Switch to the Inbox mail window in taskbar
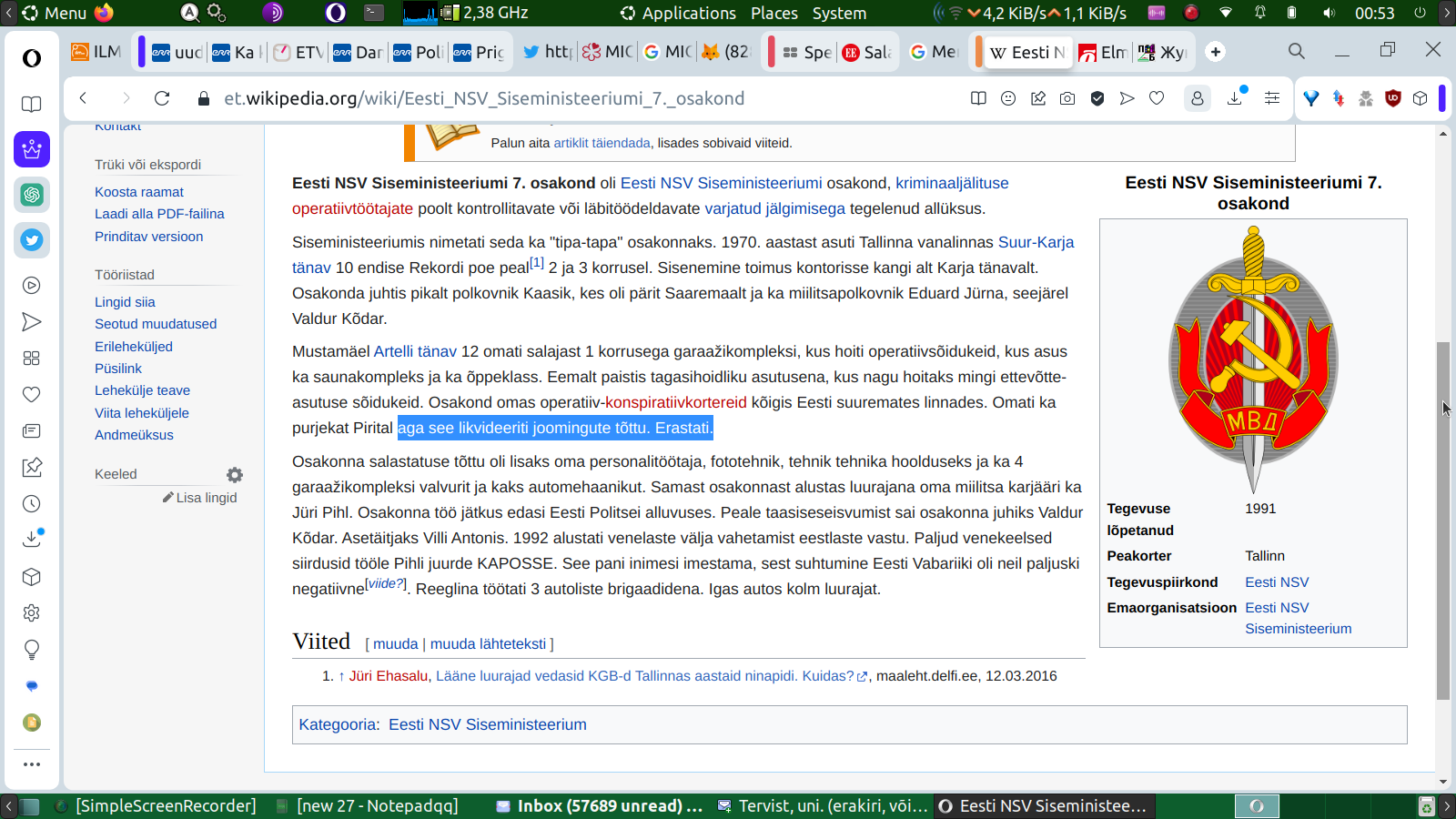 [599, 806]
